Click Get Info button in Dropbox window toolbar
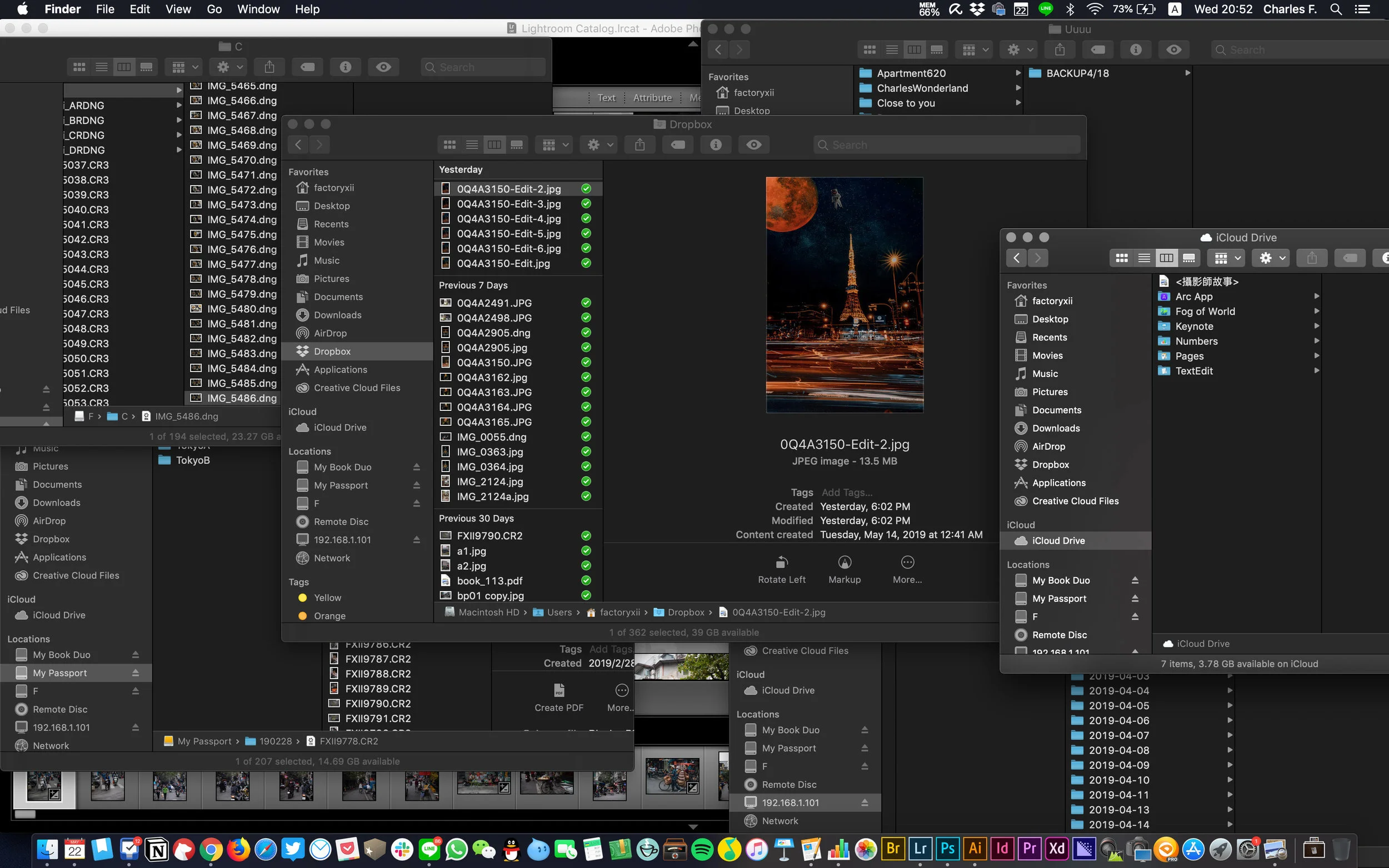Screen dimensions: 1389x868 [x=716, y=144]
